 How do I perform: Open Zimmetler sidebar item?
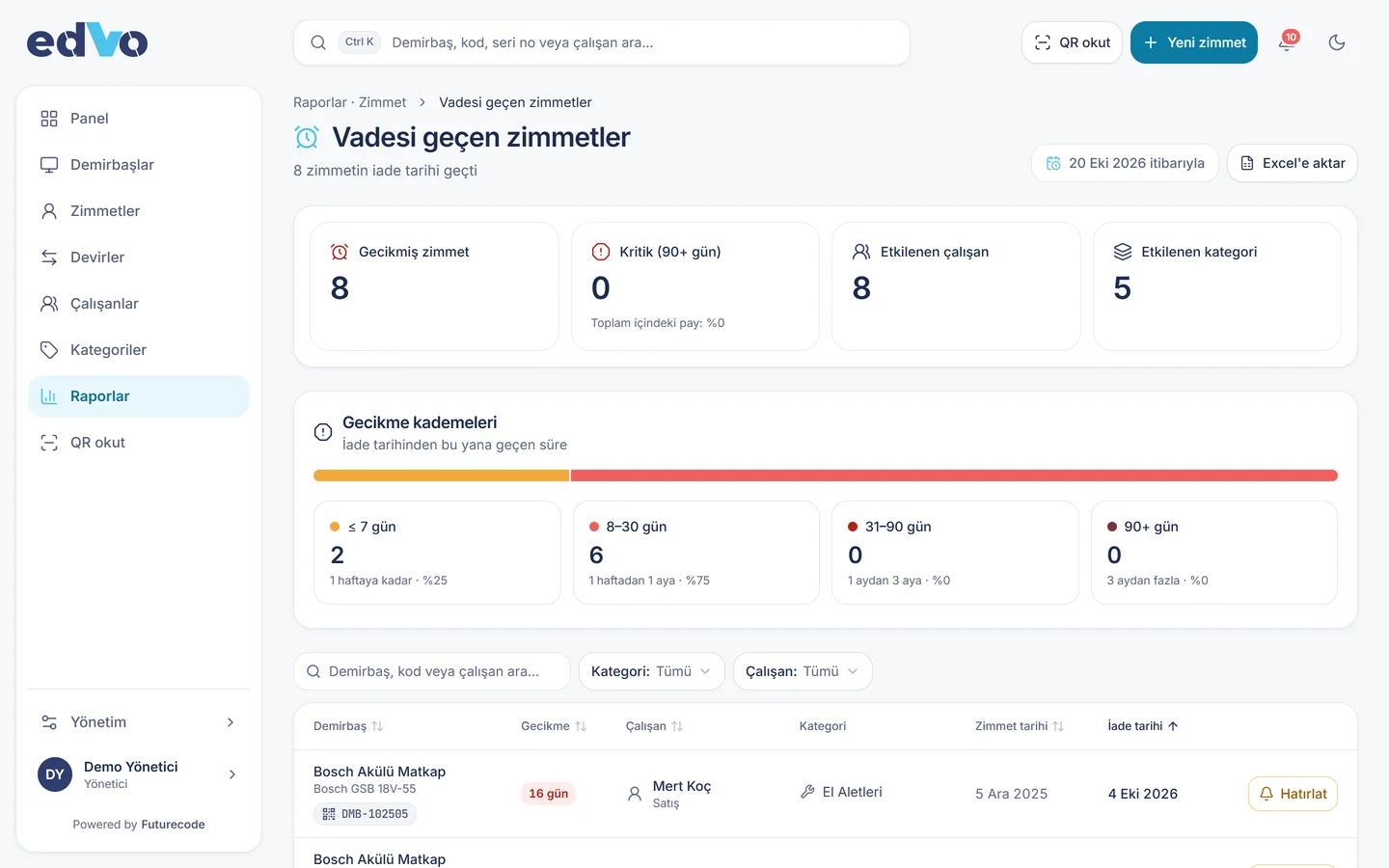pyautogui.click(x=139, y=211)
